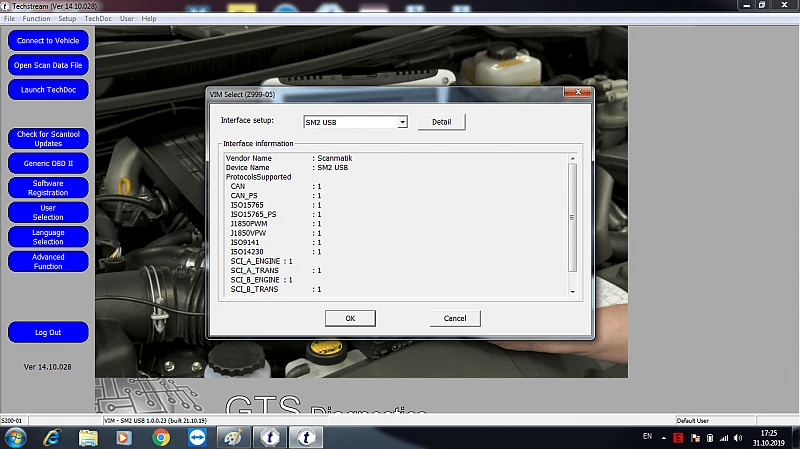
Task: Minimize the Techstream window
Action: pos(746,5)
